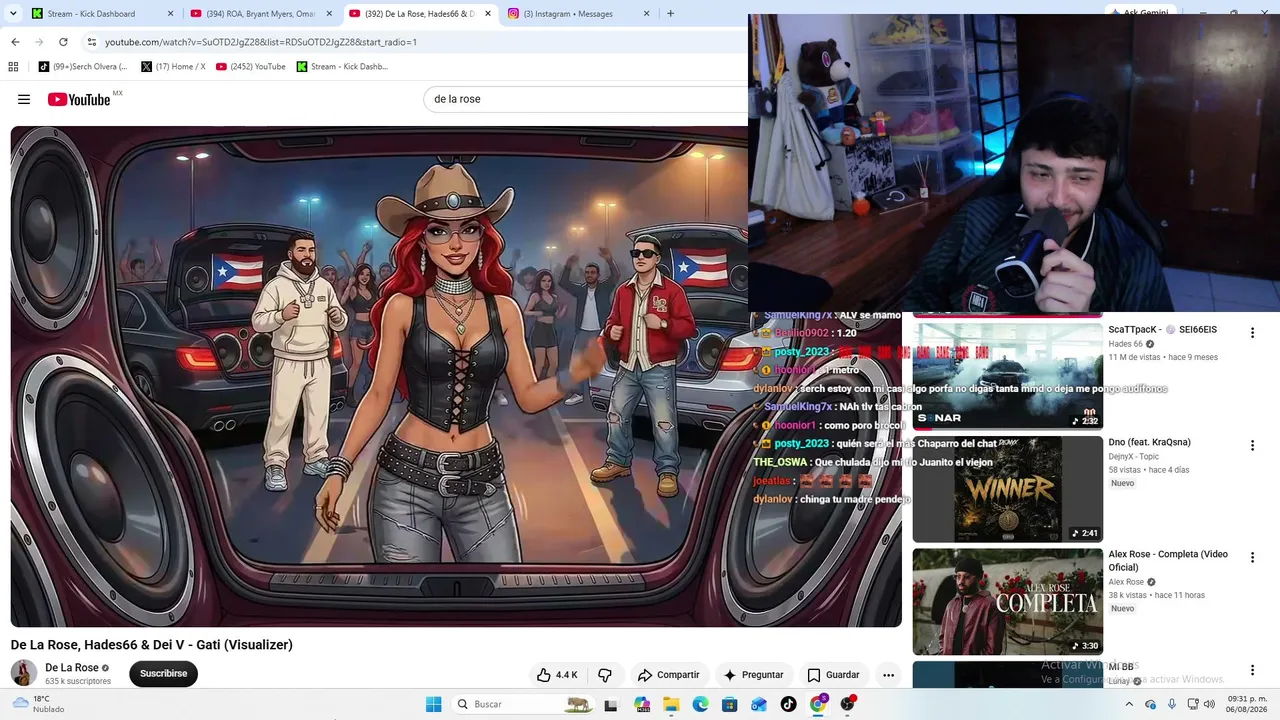Open Chrome from taskbar
The width and height of the screenshot is (1280, 720).
[x=818, y=704]
